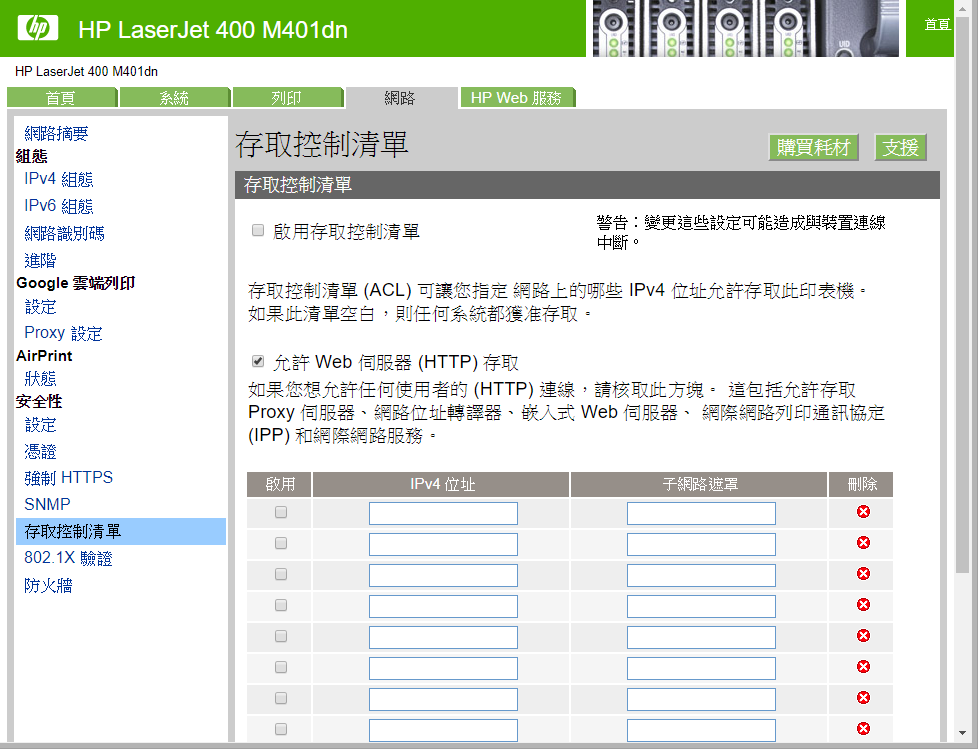The height and width of the screenshot is (749, 978).
Task: Delete the seventh ACL table row
Action: (x=863, y=698)
